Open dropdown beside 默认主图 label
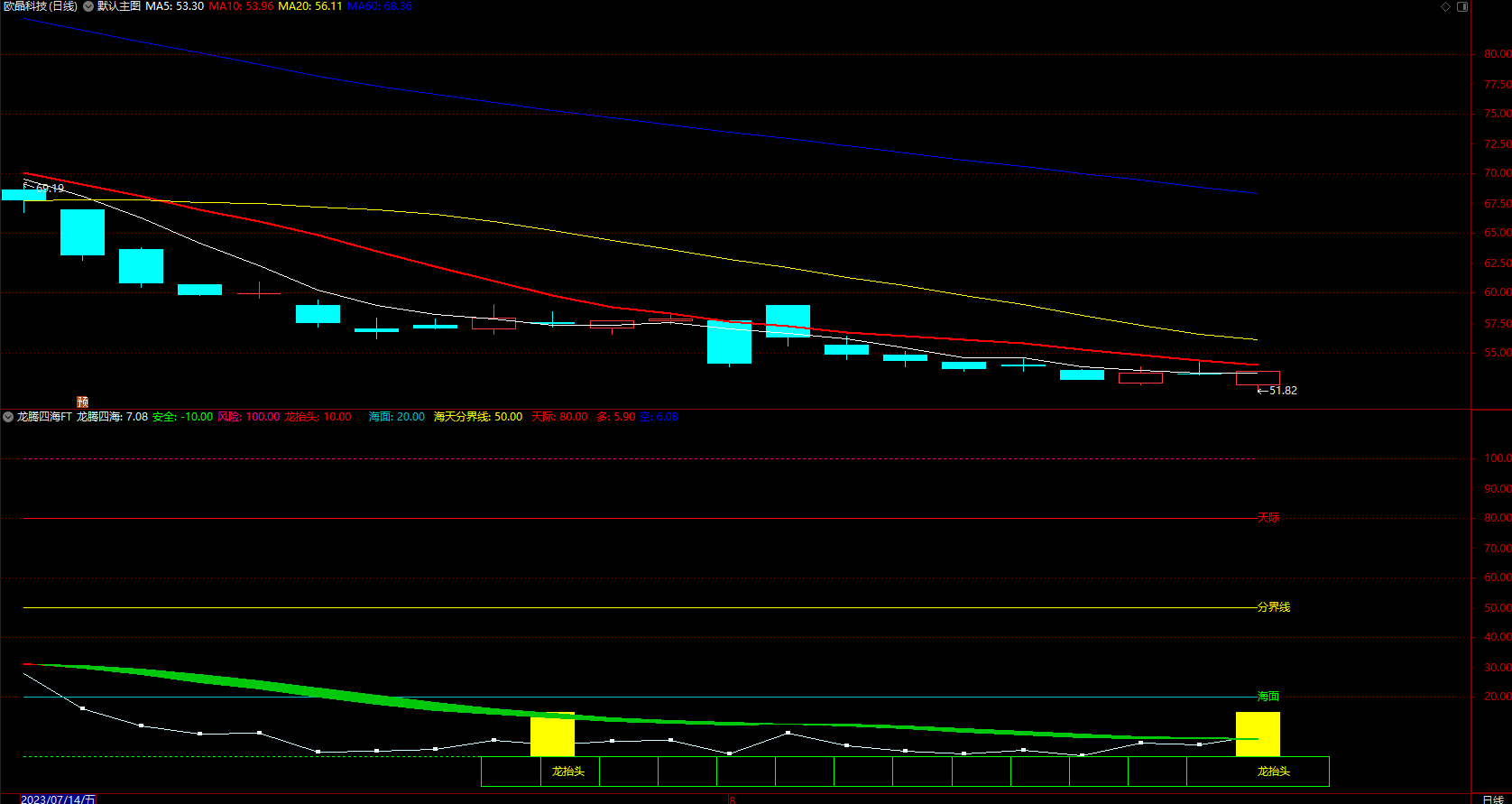The width and height of the screenshot is (1512, 804). 88,6
